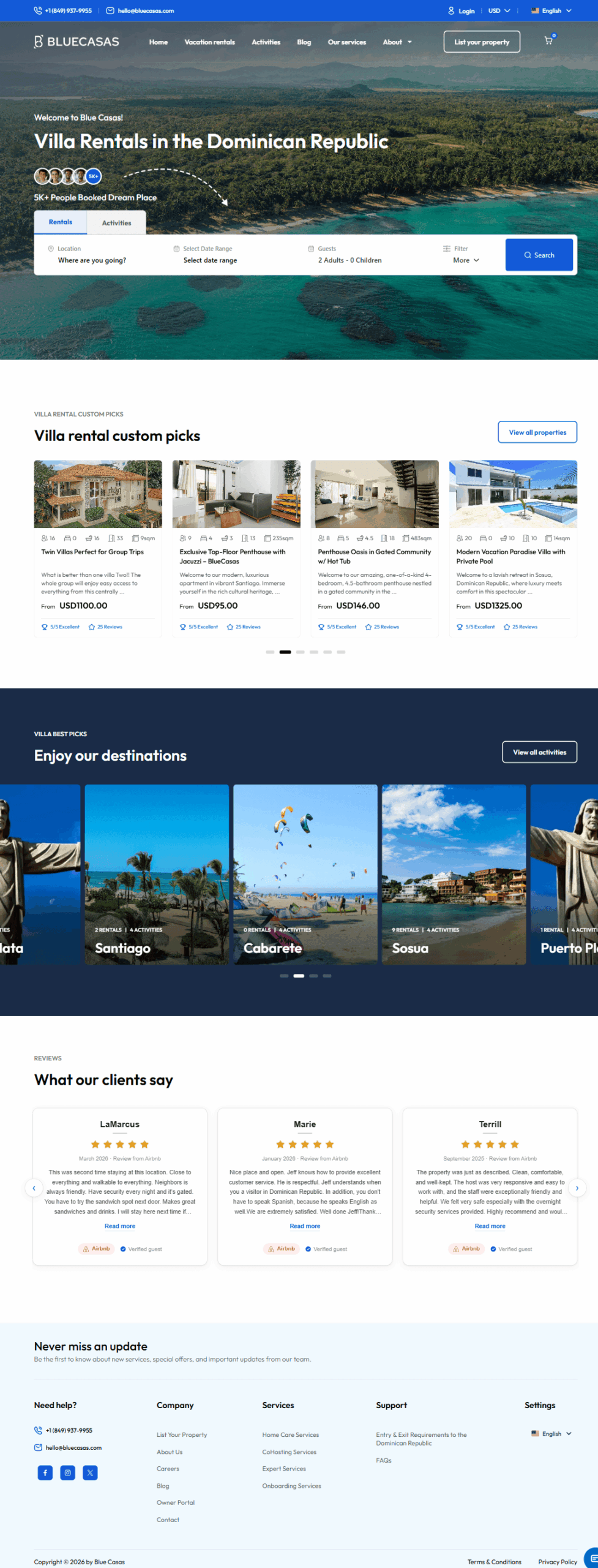Open Home in navigation
This screenshot has width=598, height=1568.
(x=159, y=42)
